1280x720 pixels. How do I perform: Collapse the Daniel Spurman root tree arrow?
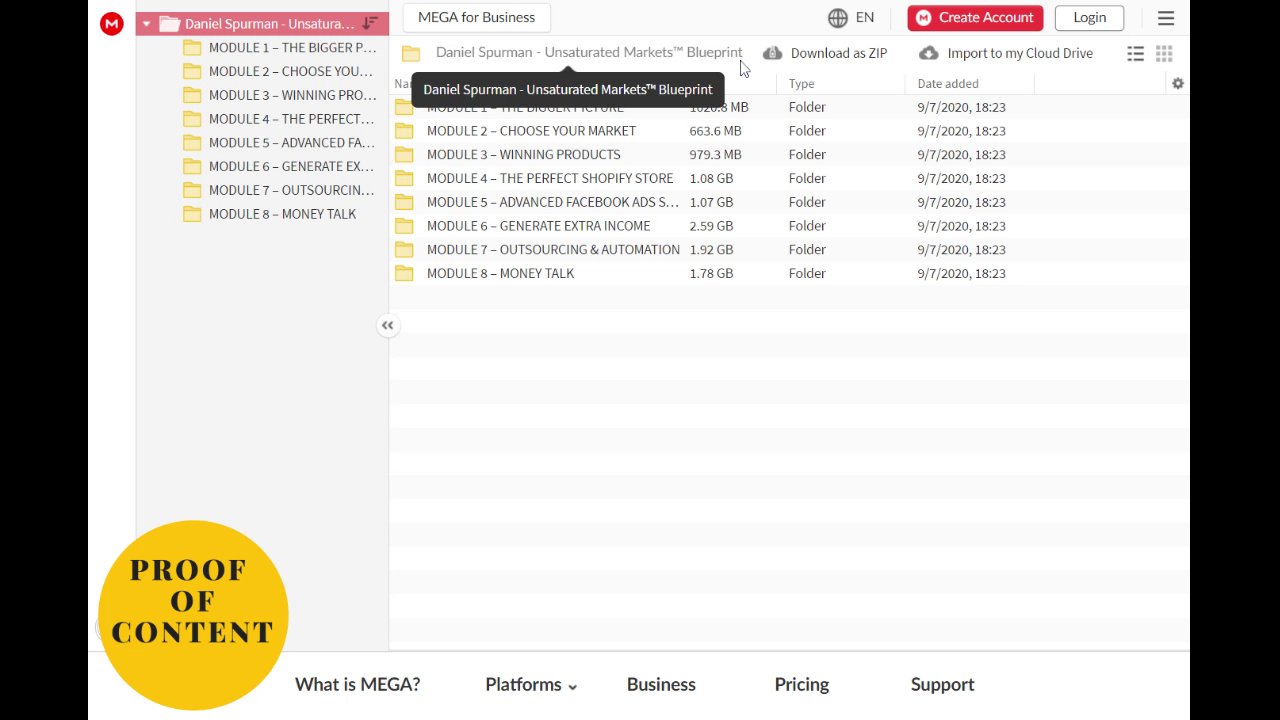(146, 24)
